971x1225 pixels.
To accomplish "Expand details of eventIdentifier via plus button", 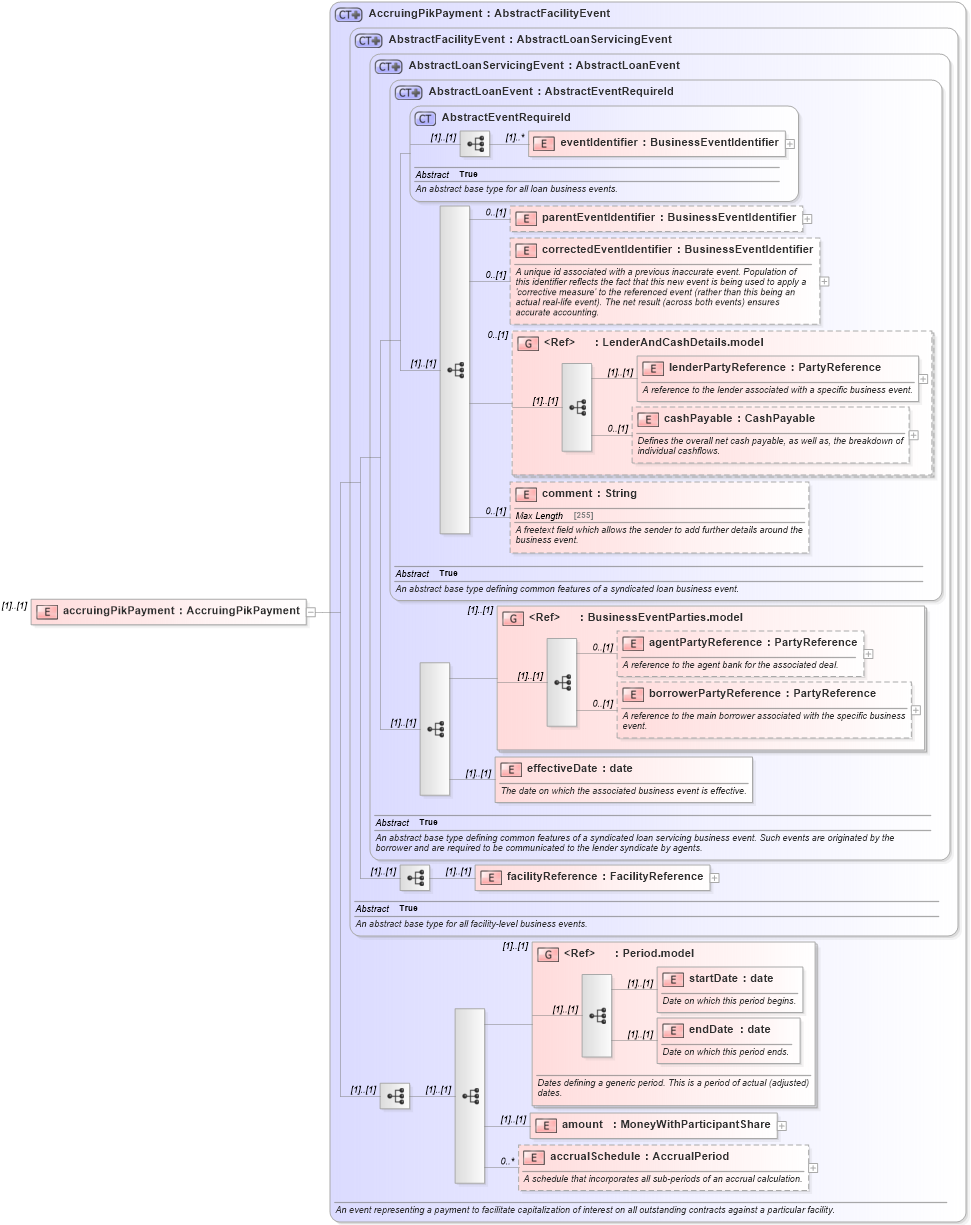I will tap(790, 143).
